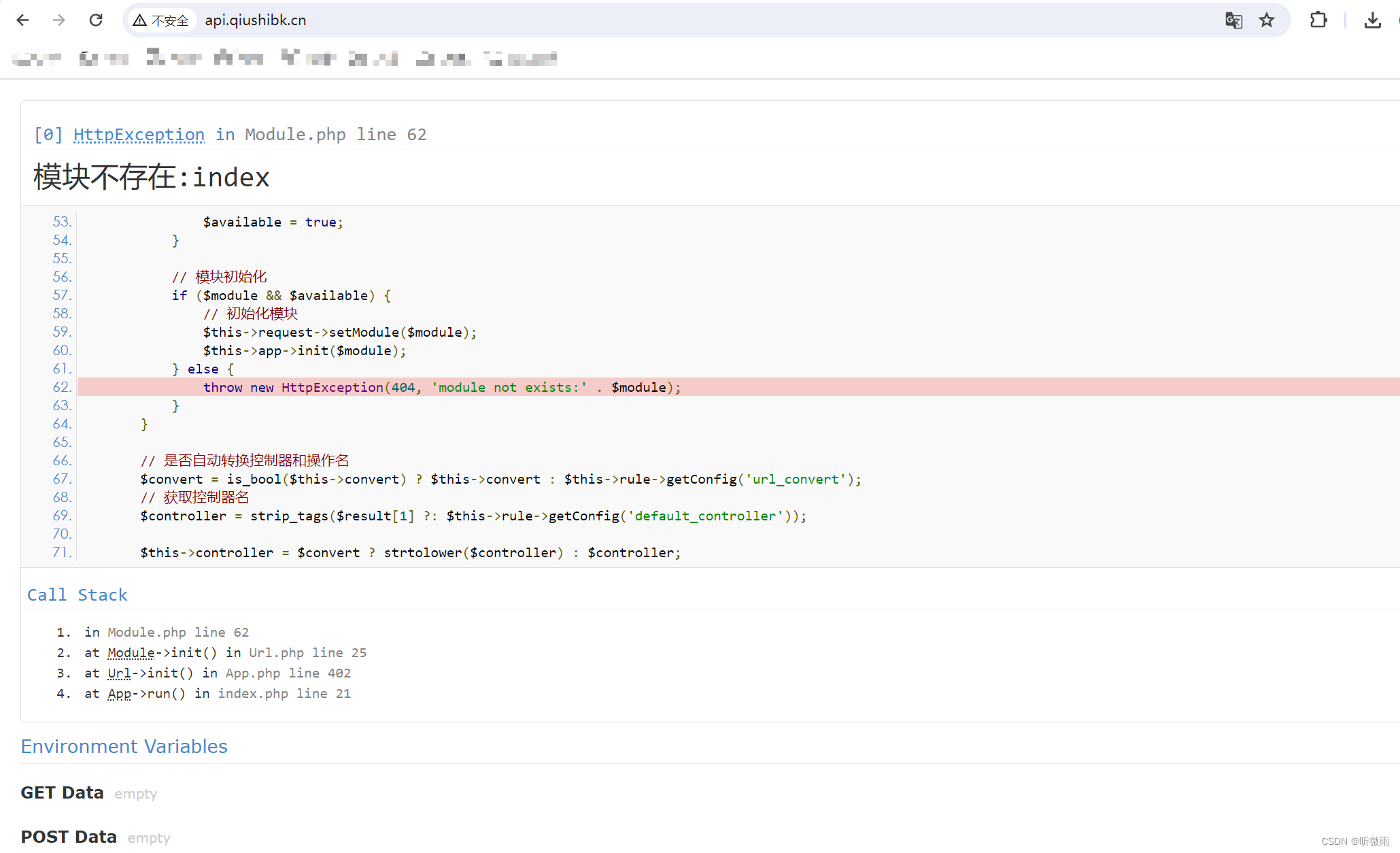Click the first blurred bookmark bar item
Image resolution: width=1400 pixels, height=853 pixels.
point(37,59)
